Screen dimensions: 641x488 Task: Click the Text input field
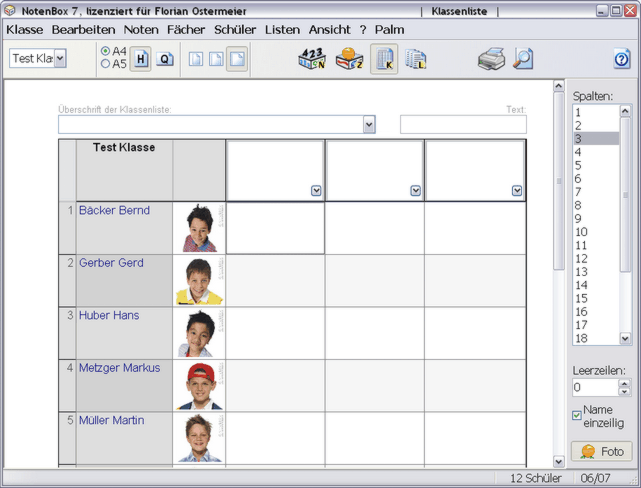tap(463, 125)
